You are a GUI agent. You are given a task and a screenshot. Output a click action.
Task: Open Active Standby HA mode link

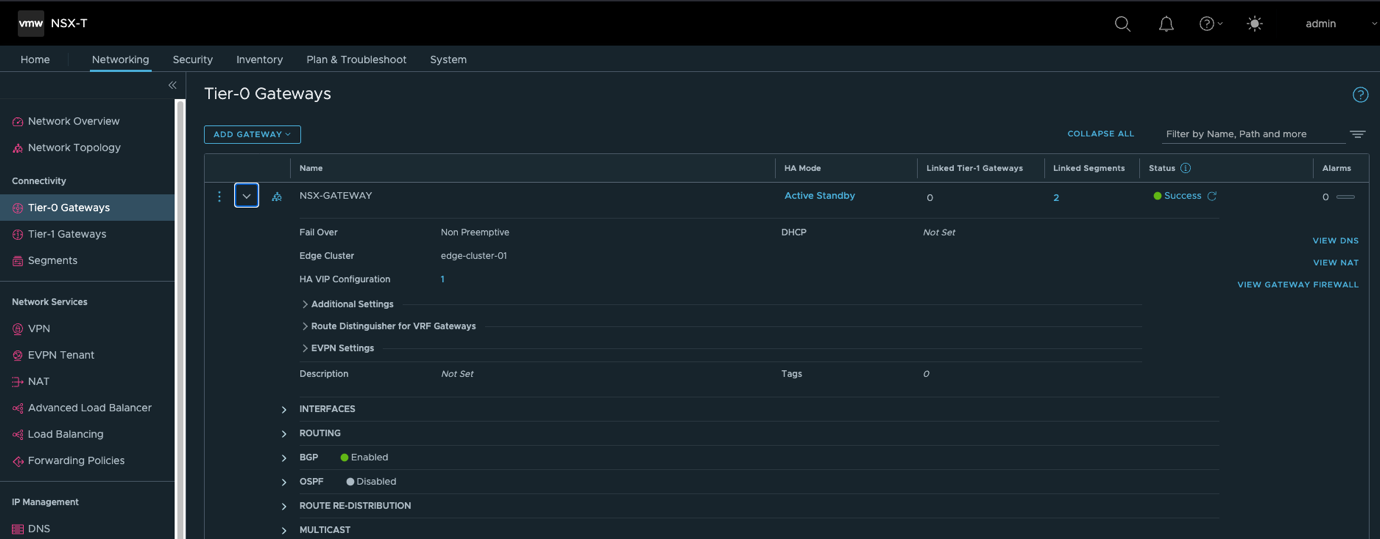pyautogui.click(x=819, y=196)
